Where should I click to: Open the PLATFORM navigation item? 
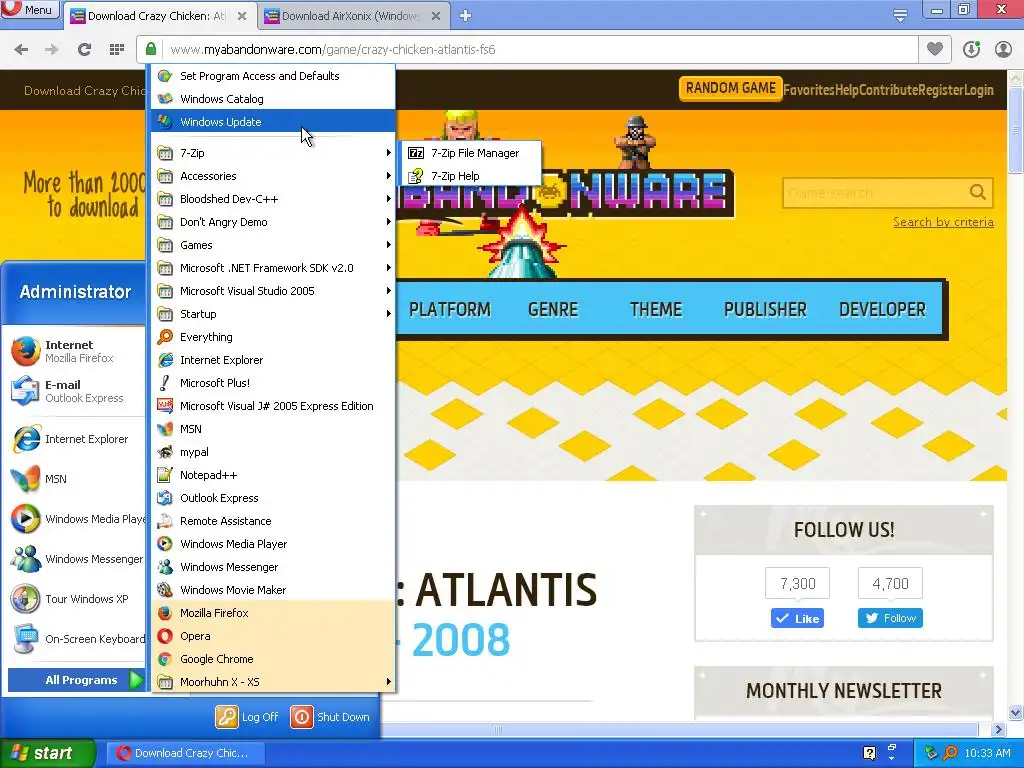pos(449,309)
